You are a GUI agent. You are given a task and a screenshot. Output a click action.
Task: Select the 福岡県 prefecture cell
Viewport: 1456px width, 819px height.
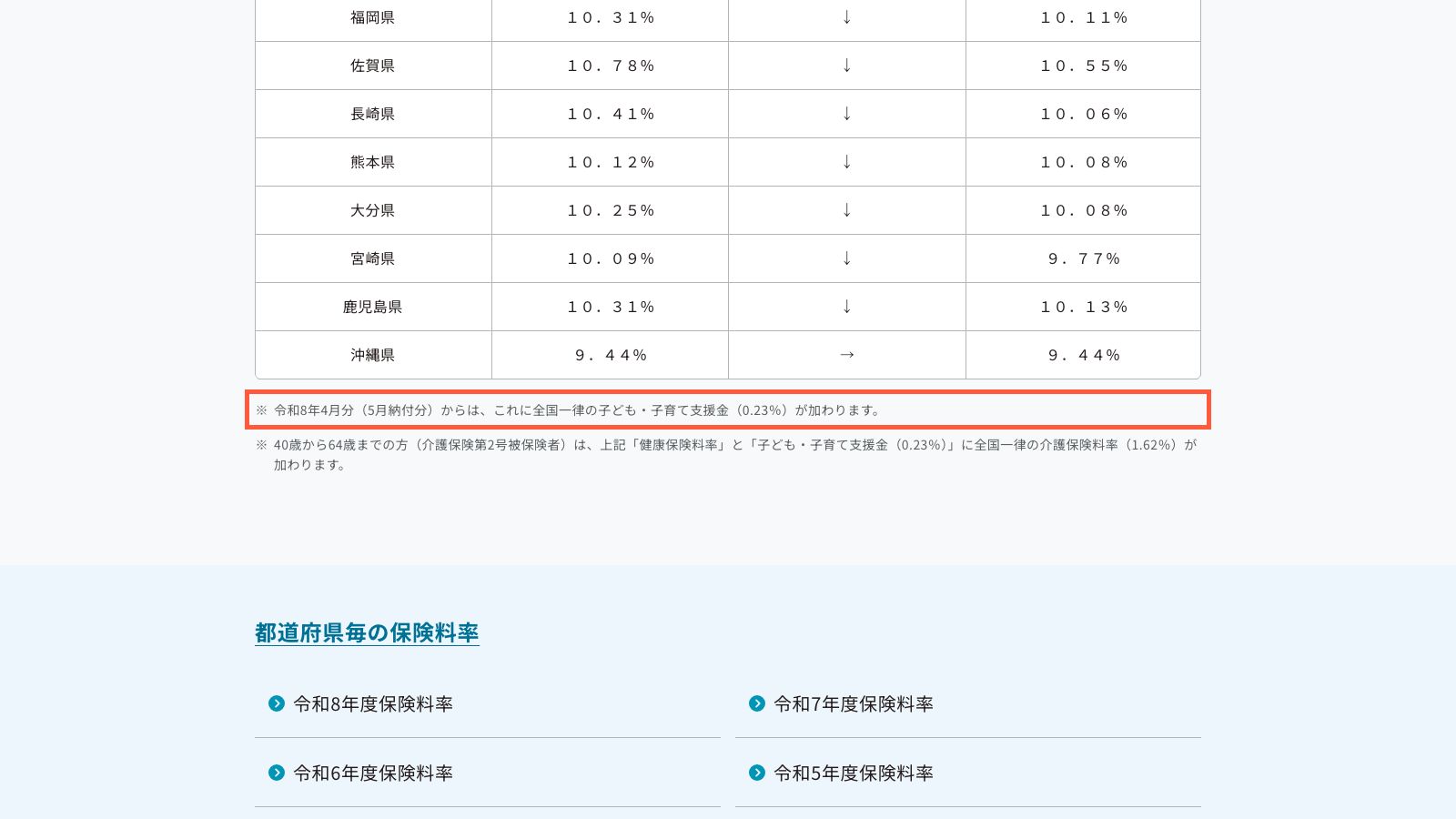tap(373, 18)
